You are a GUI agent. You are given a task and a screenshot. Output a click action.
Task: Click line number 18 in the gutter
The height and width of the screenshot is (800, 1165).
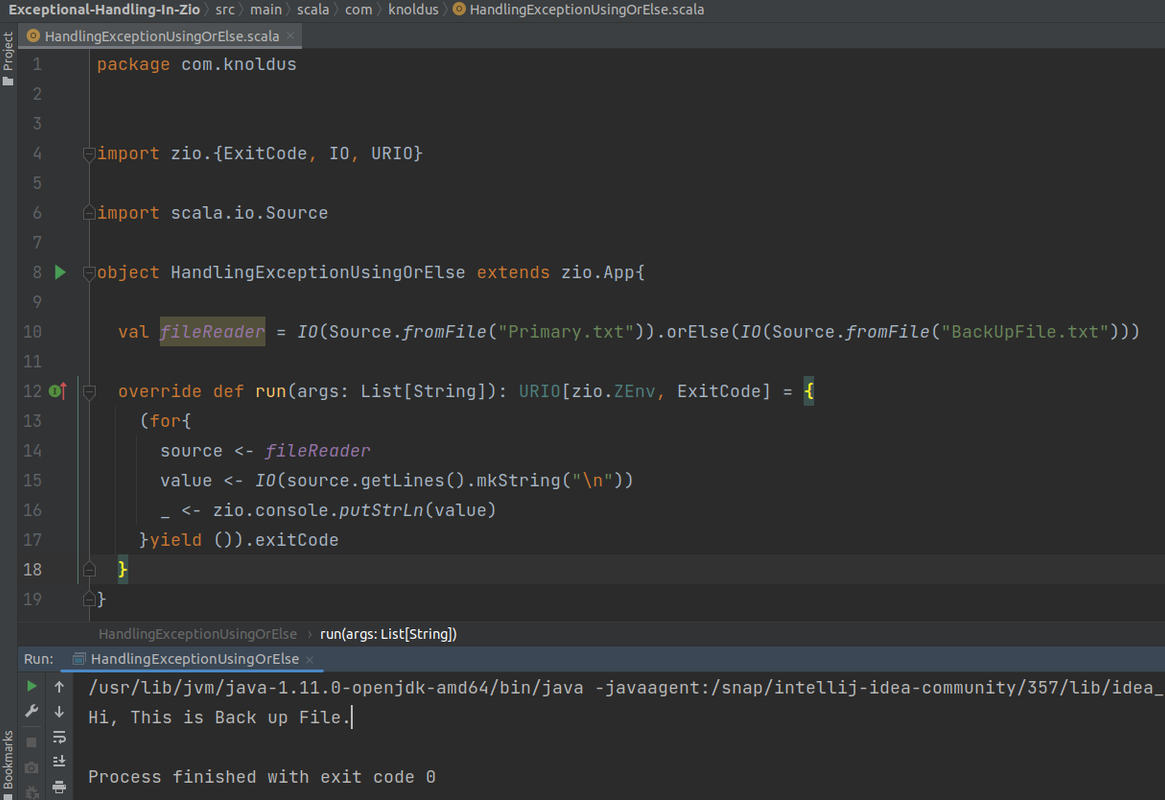[x=32, y=570]
